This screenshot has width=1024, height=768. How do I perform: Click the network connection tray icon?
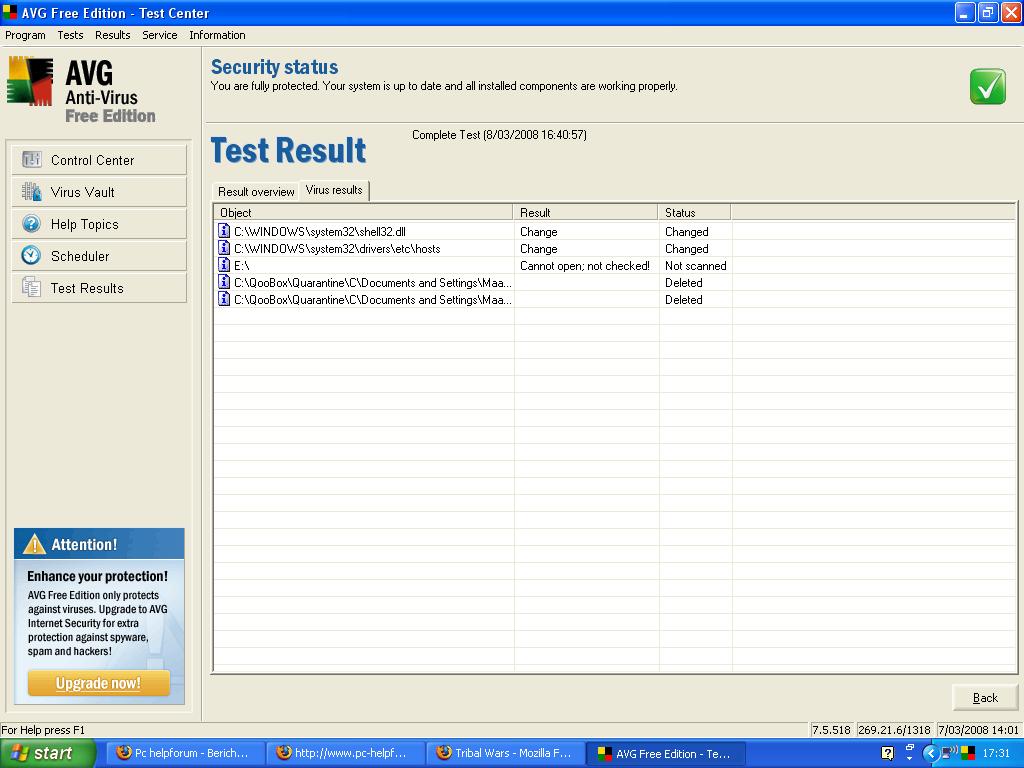950,753
